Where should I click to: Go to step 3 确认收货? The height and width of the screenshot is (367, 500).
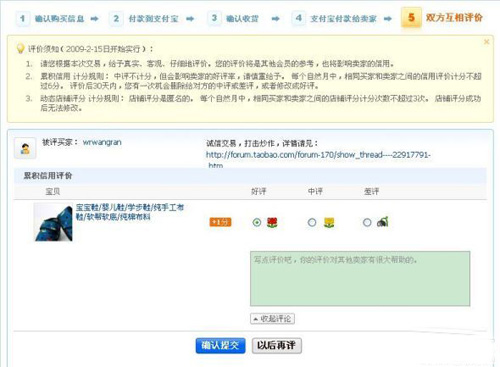click(233, 18)
